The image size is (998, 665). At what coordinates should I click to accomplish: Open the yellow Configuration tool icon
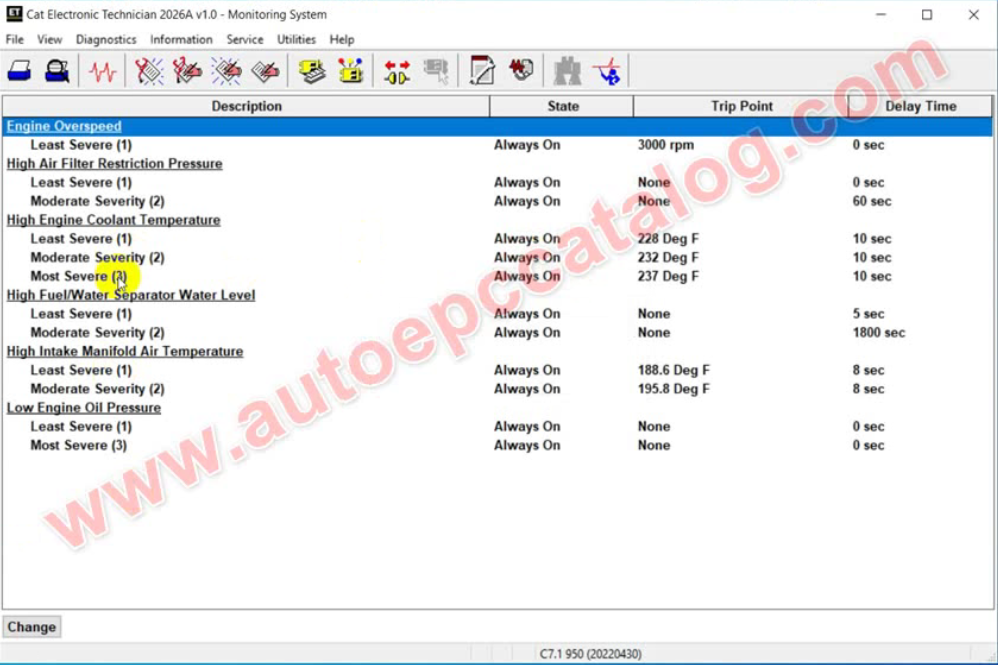(350, 71)
